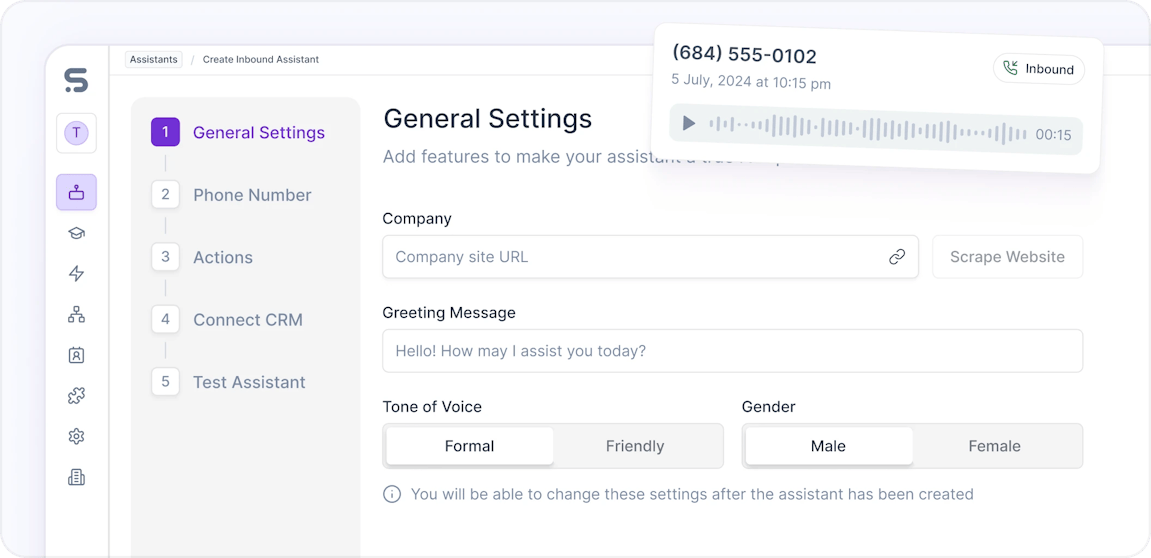Choose Female gender option
The width and height of the screenshot is (1151, 558).
pyautogui.click(x=994, y=446)
